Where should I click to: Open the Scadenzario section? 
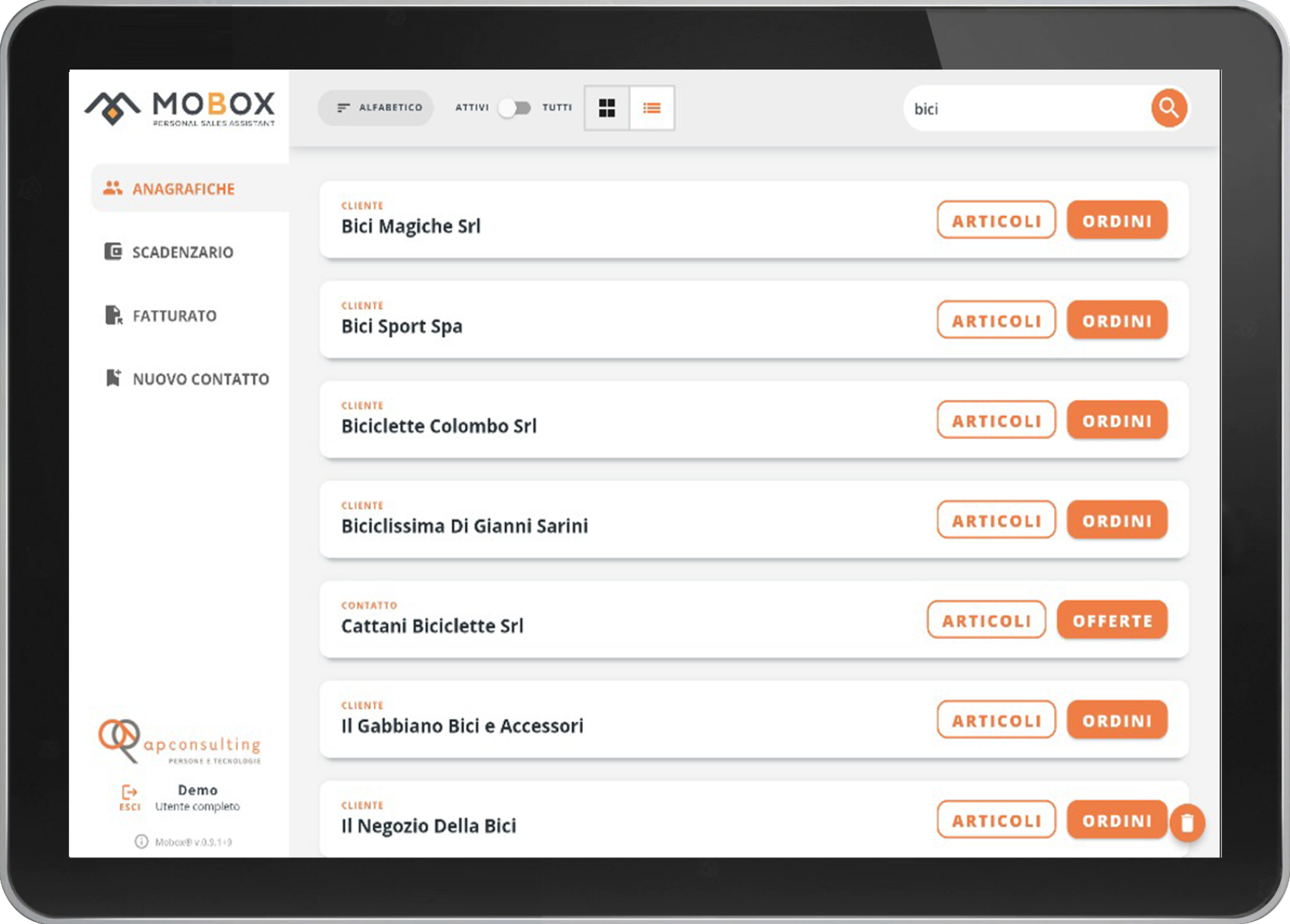(x=181, y=253)
